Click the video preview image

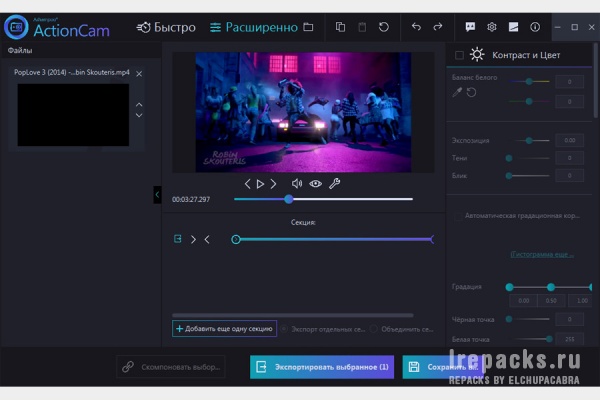303,112
